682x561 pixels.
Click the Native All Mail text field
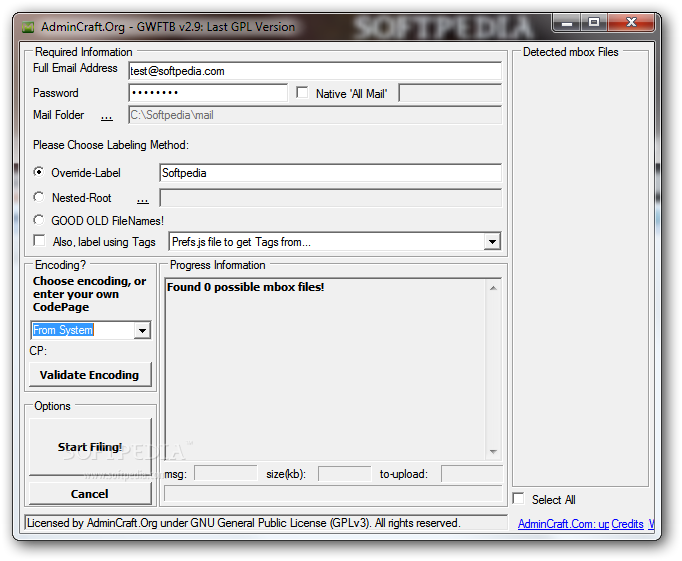(x=450, y=93)
